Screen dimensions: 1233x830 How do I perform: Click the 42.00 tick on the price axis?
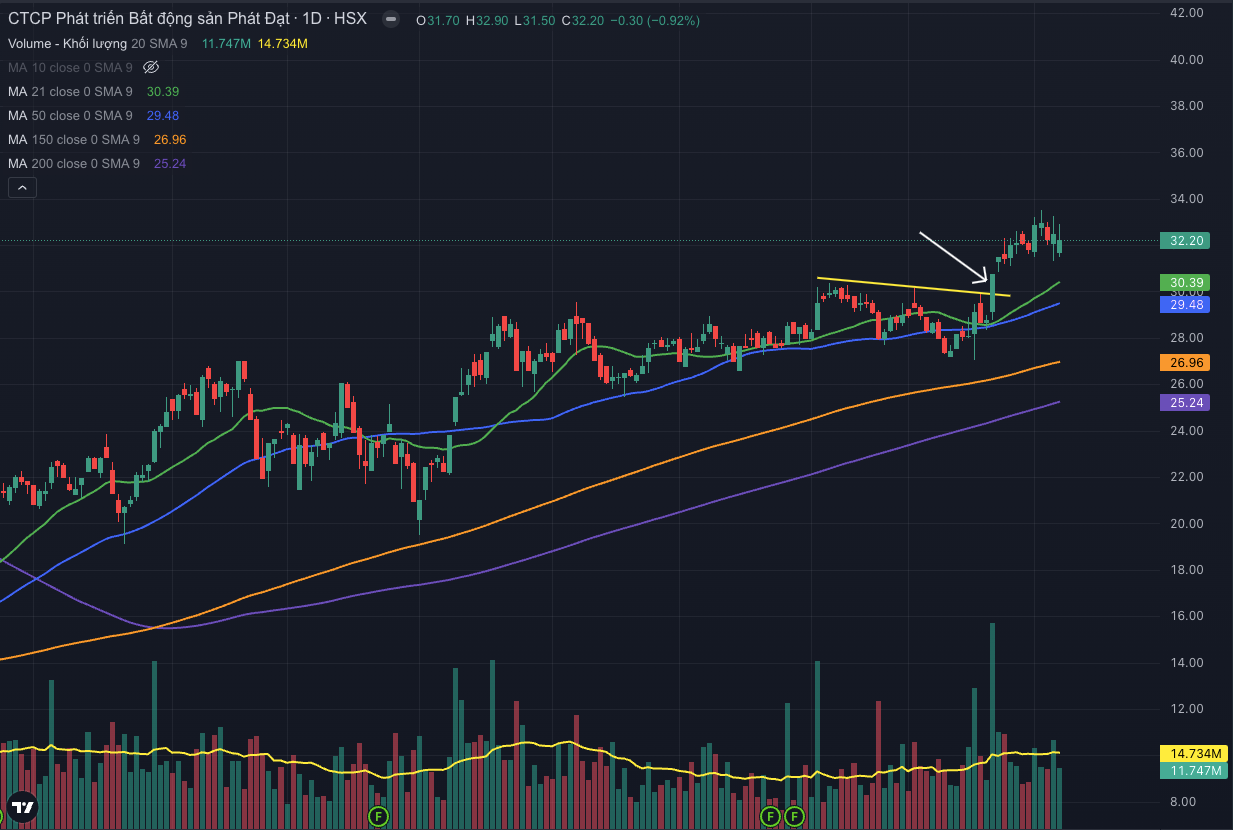click(x=1185, y=13)
